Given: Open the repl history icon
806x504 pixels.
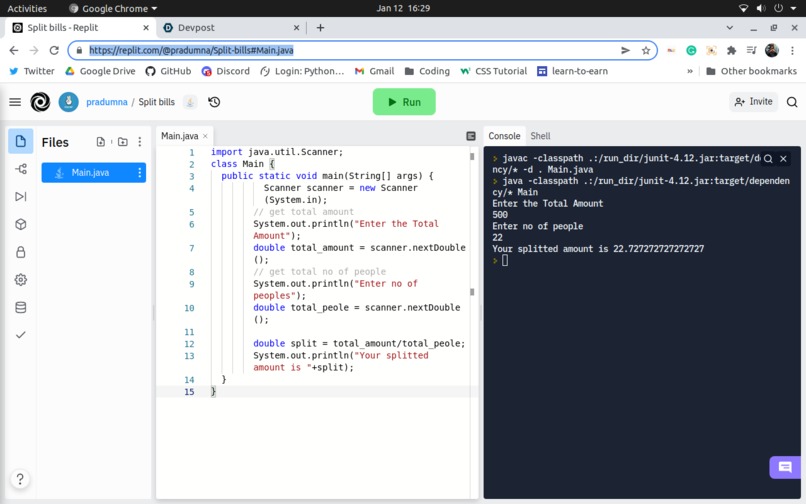Looking at the screenshot, I should 214,102.
